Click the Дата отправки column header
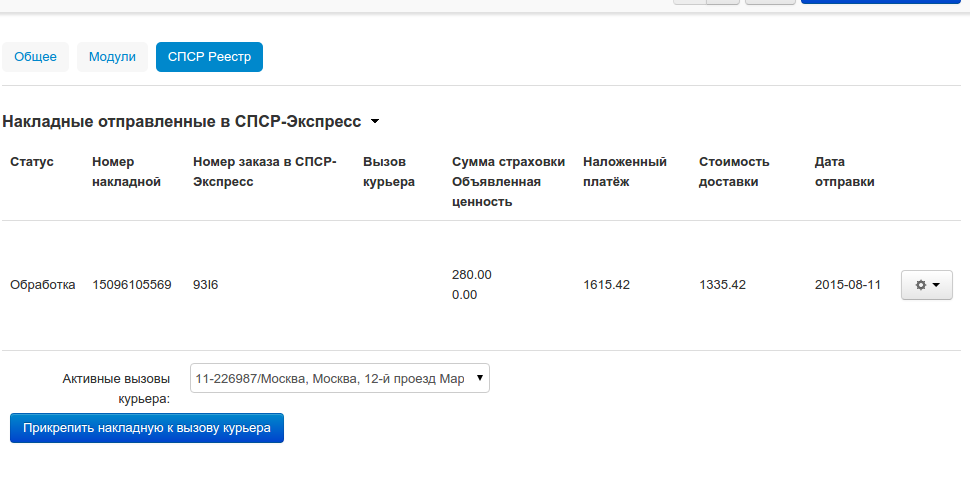970x482 pixels. tap(845, 171)
